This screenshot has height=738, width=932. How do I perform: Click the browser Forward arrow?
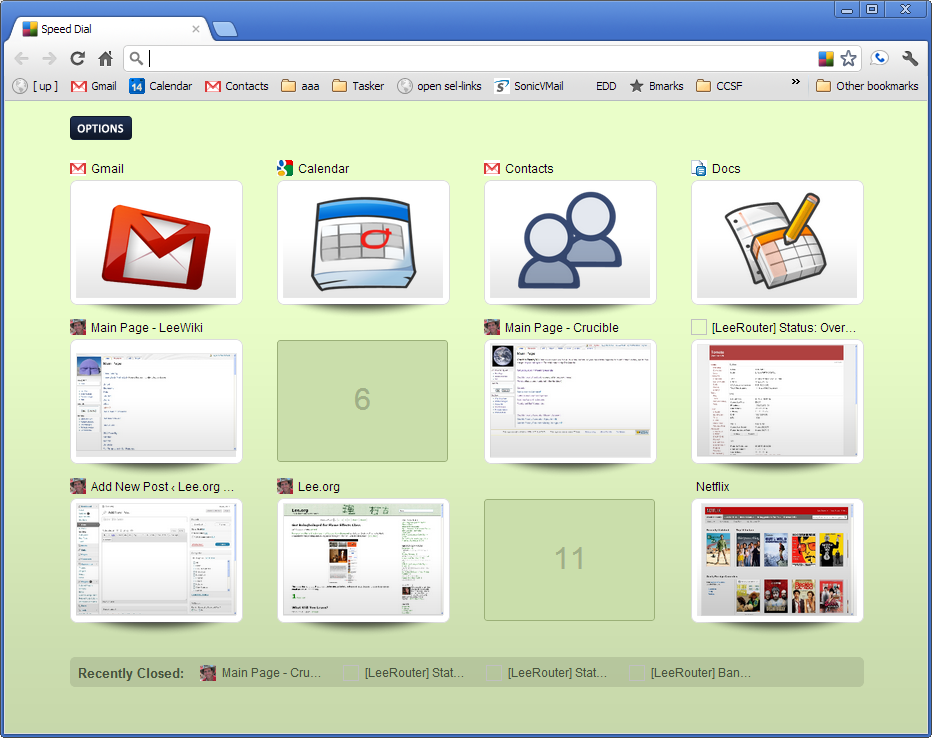pyautogui.click(x=49, y=58)
